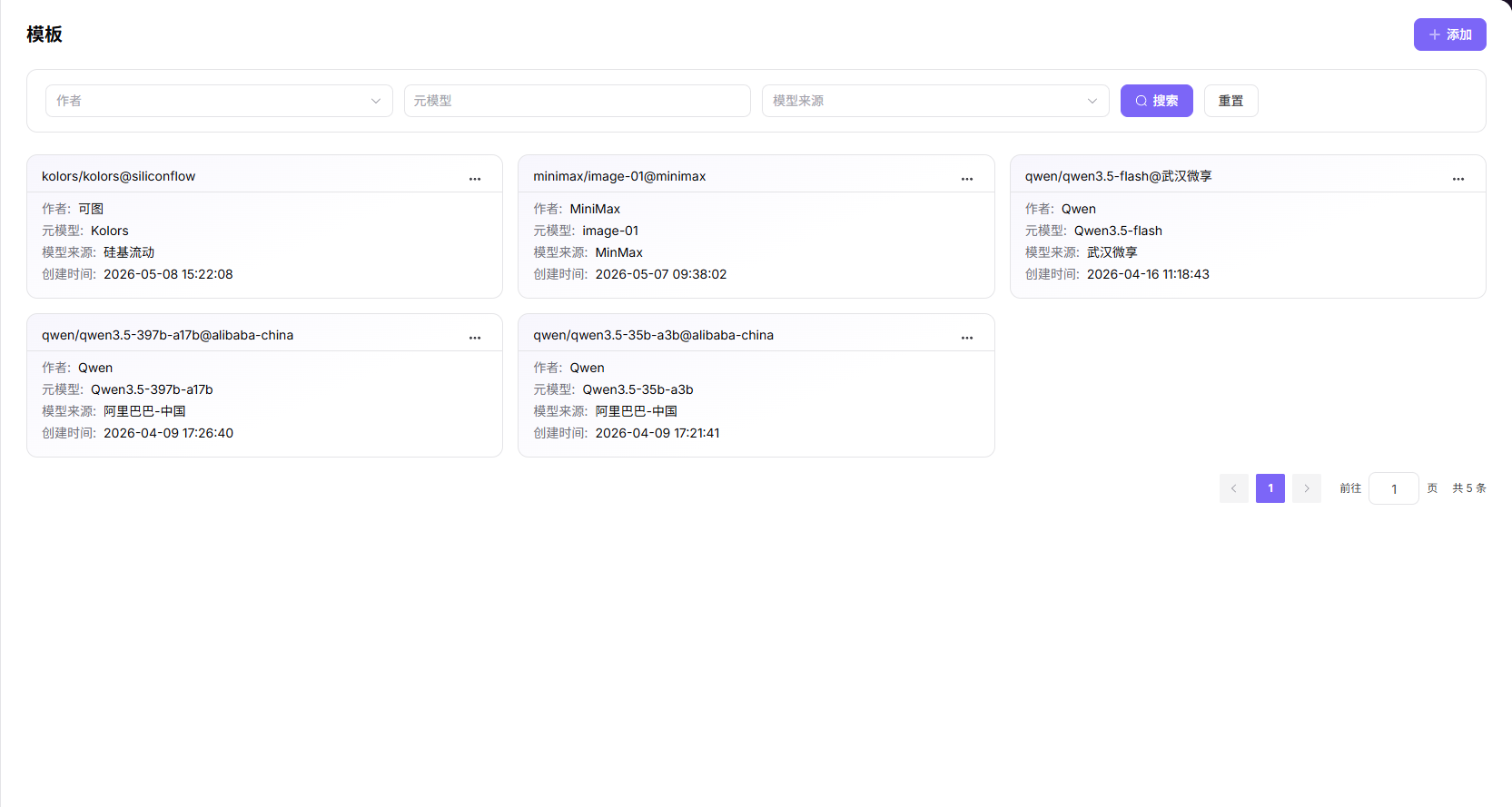Click creation time 2026-04-09 17:26:40
1512x807 pixels.
(168, 433)
